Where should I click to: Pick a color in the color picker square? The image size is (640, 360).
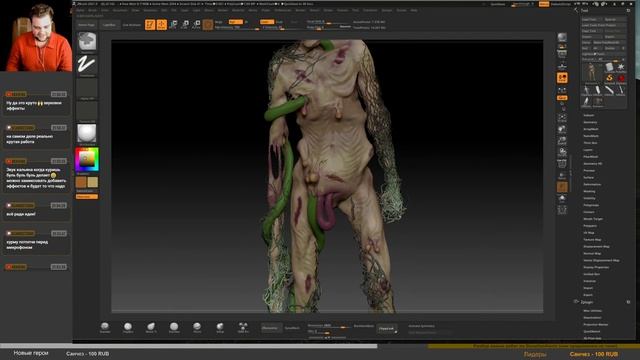[x=87, y=159]
